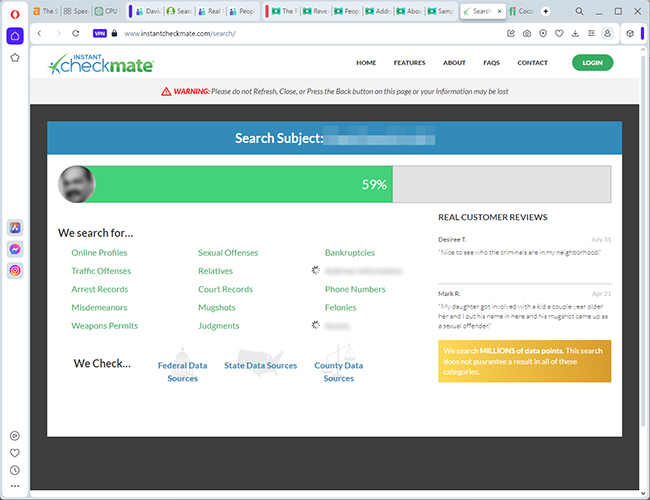Open the ABOUT navigation link

point(454,63)
